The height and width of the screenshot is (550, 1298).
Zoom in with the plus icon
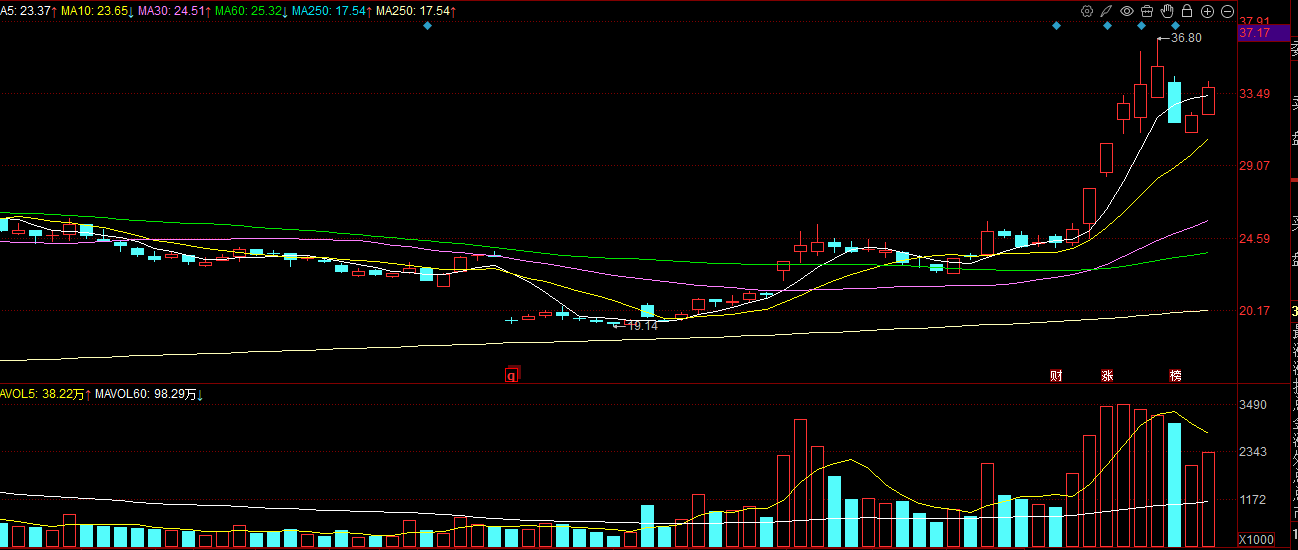click(1207, 11)
